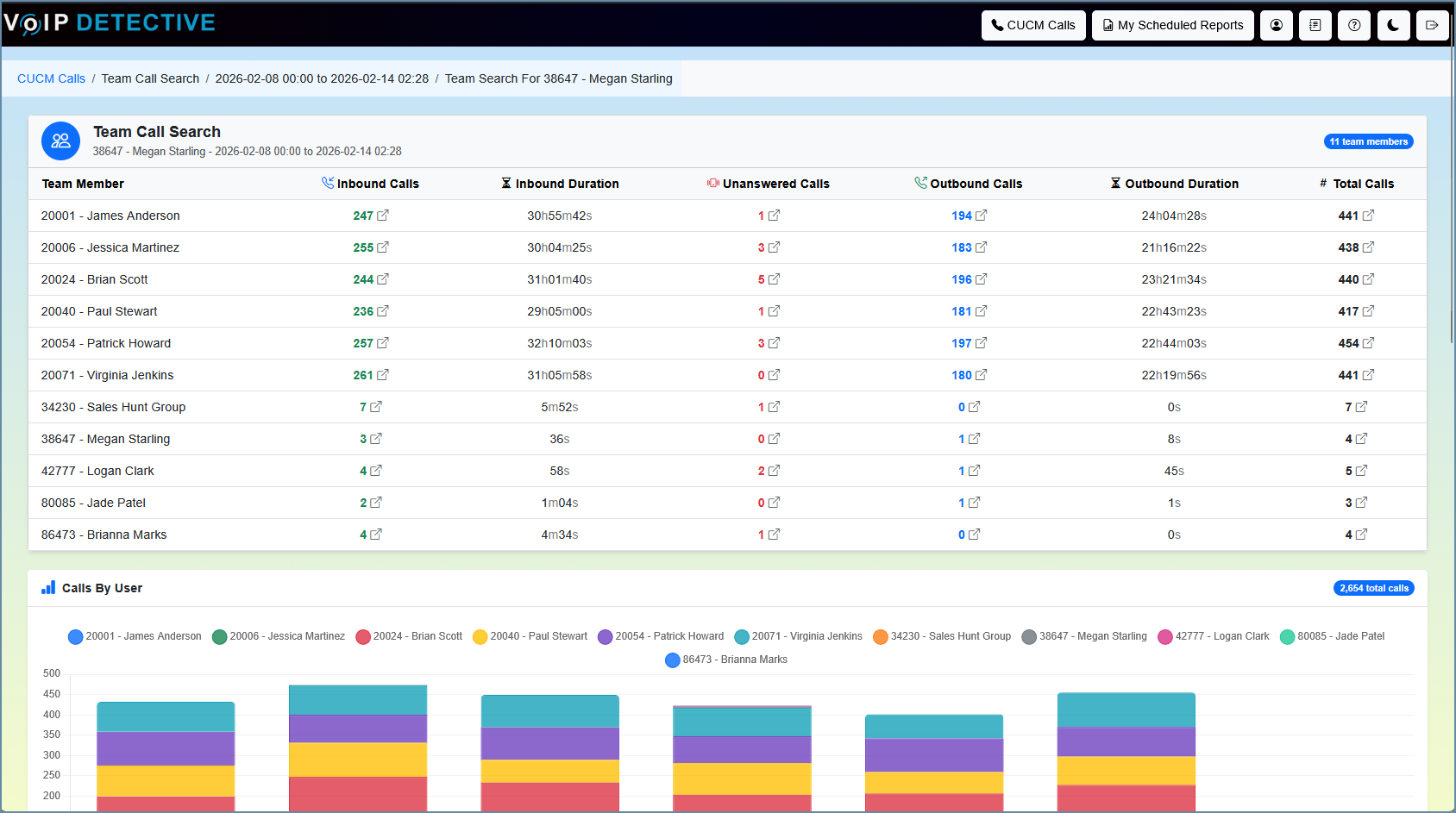Open Patrick Howard unanswered calls link icon
The image size is (1456, 813).
[774, 343]
